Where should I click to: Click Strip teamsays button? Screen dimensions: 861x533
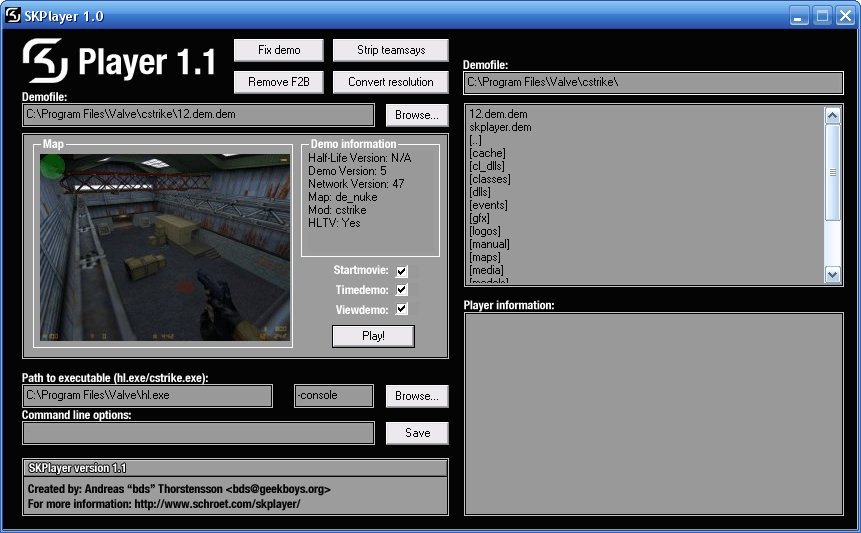(x=391, y=51)
